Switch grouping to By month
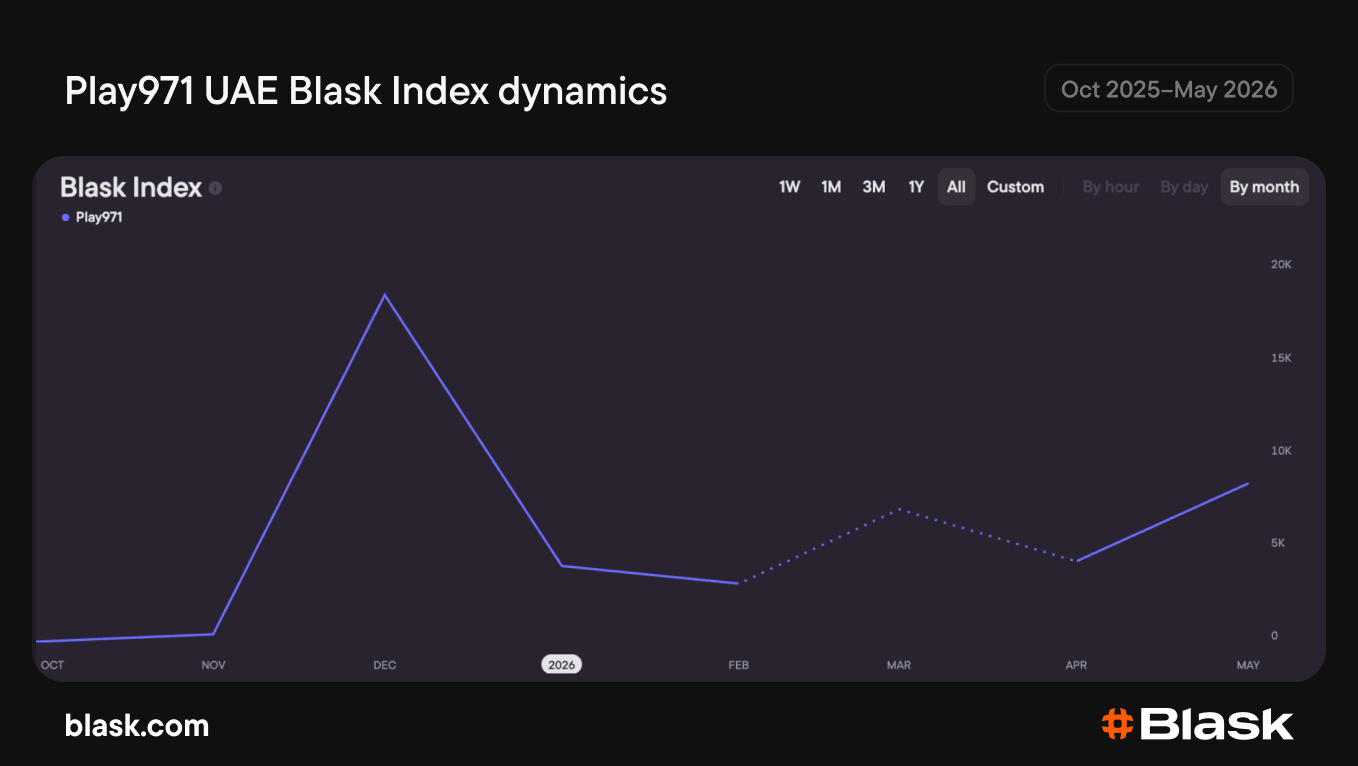The image size is (1358, 766). click(x=1264, y=187)
